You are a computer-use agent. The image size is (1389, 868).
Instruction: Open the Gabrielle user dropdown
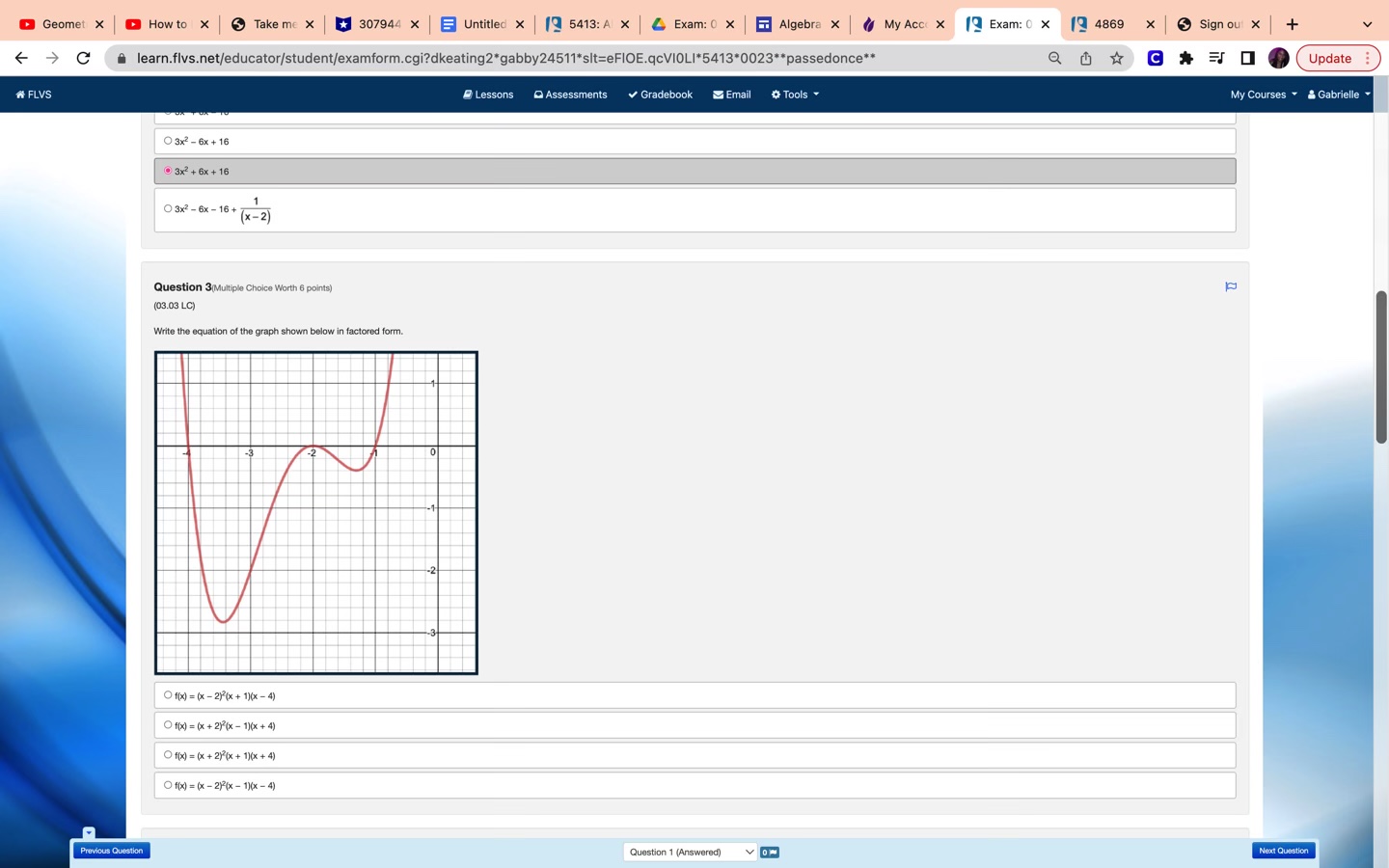pos(1339,95)
